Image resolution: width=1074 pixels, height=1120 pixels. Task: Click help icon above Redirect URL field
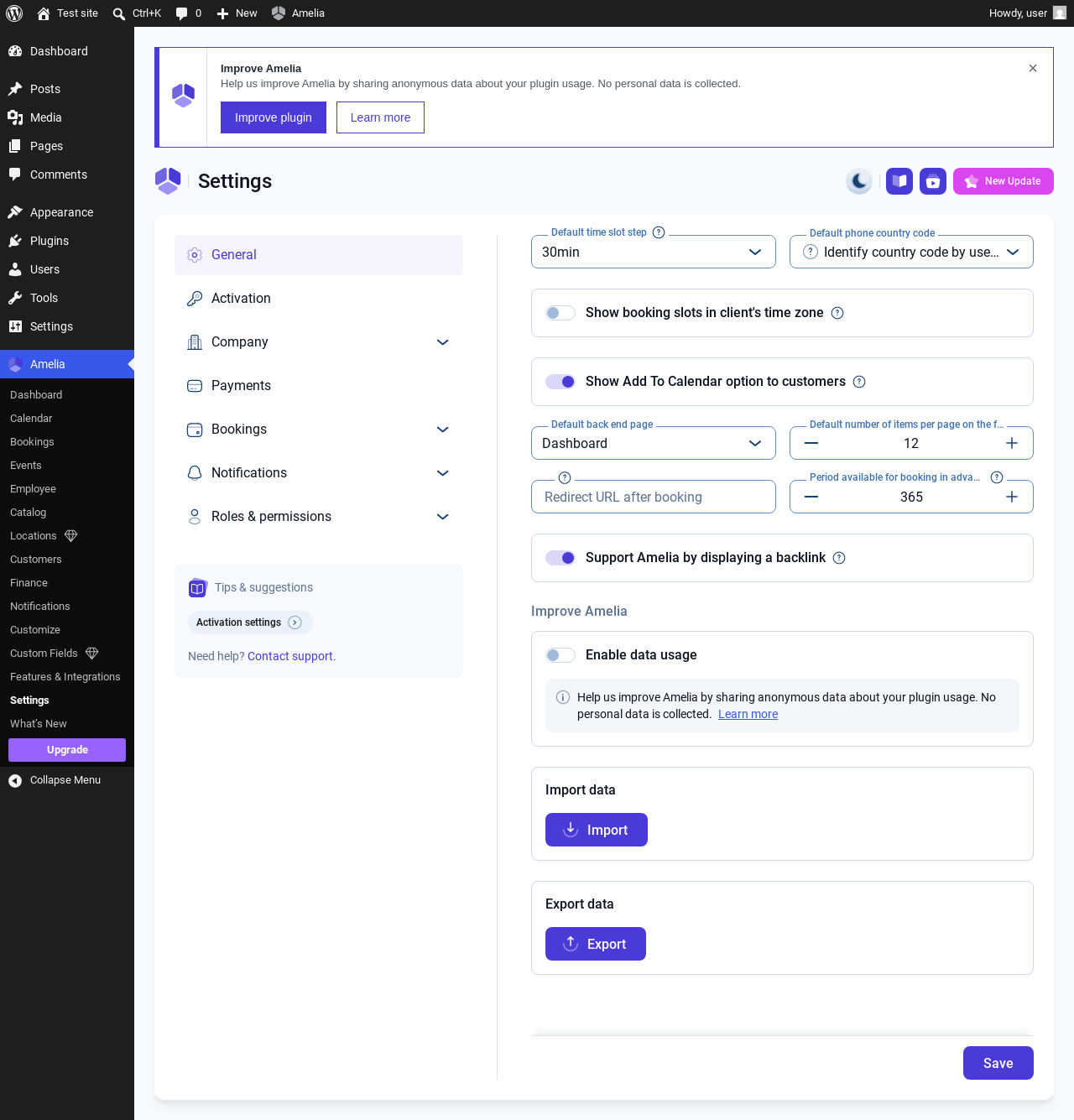[565, 477]
